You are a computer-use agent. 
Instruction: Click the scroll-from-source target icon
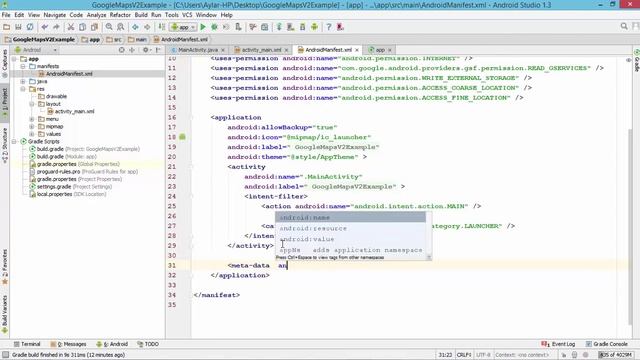(122, 50)
